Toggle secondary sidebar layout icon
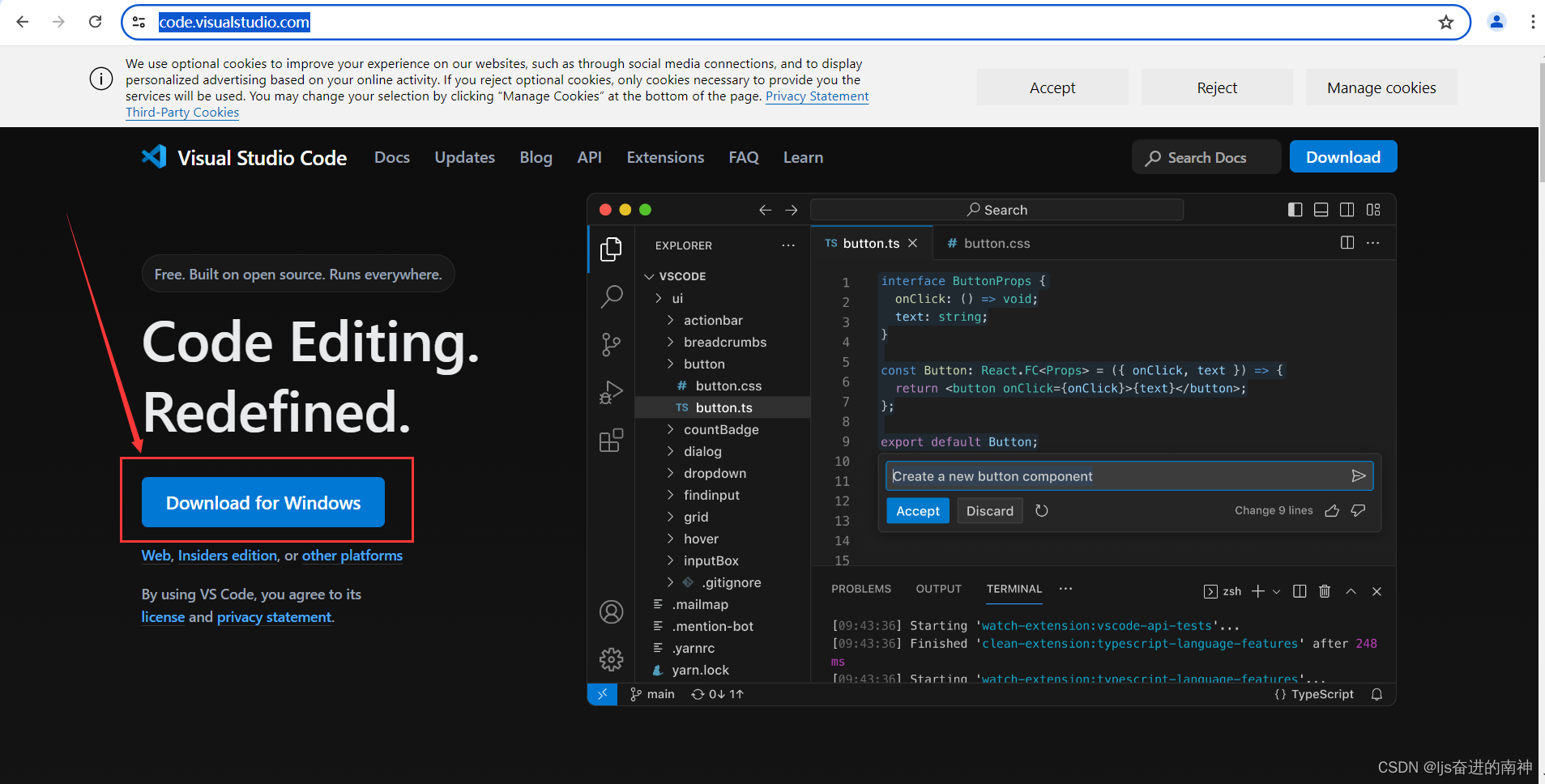Viewport: 1545px width, 784px height. click(x=1347, y=210)
